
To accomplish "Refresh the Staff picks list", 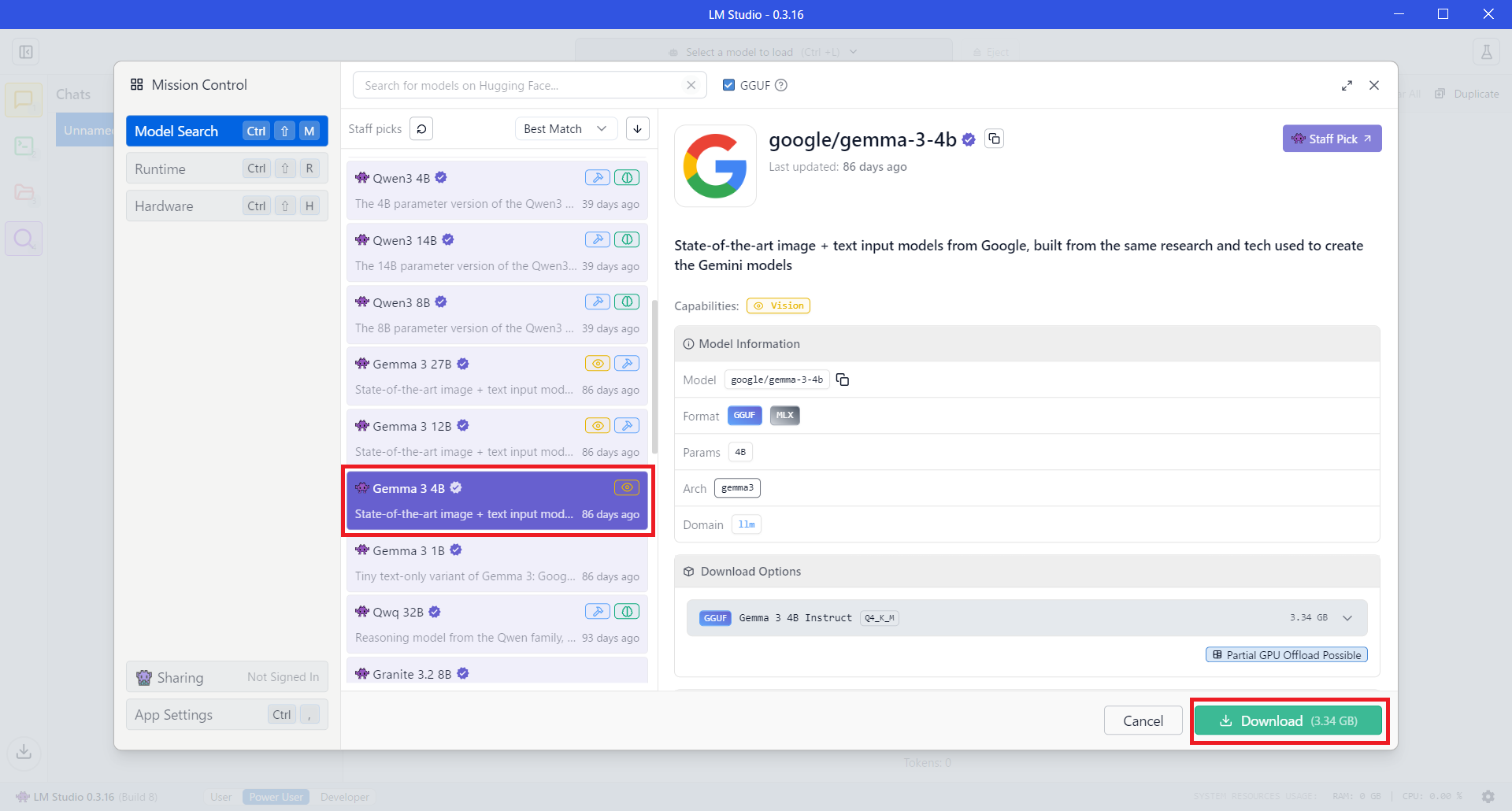I will point(421,128).
